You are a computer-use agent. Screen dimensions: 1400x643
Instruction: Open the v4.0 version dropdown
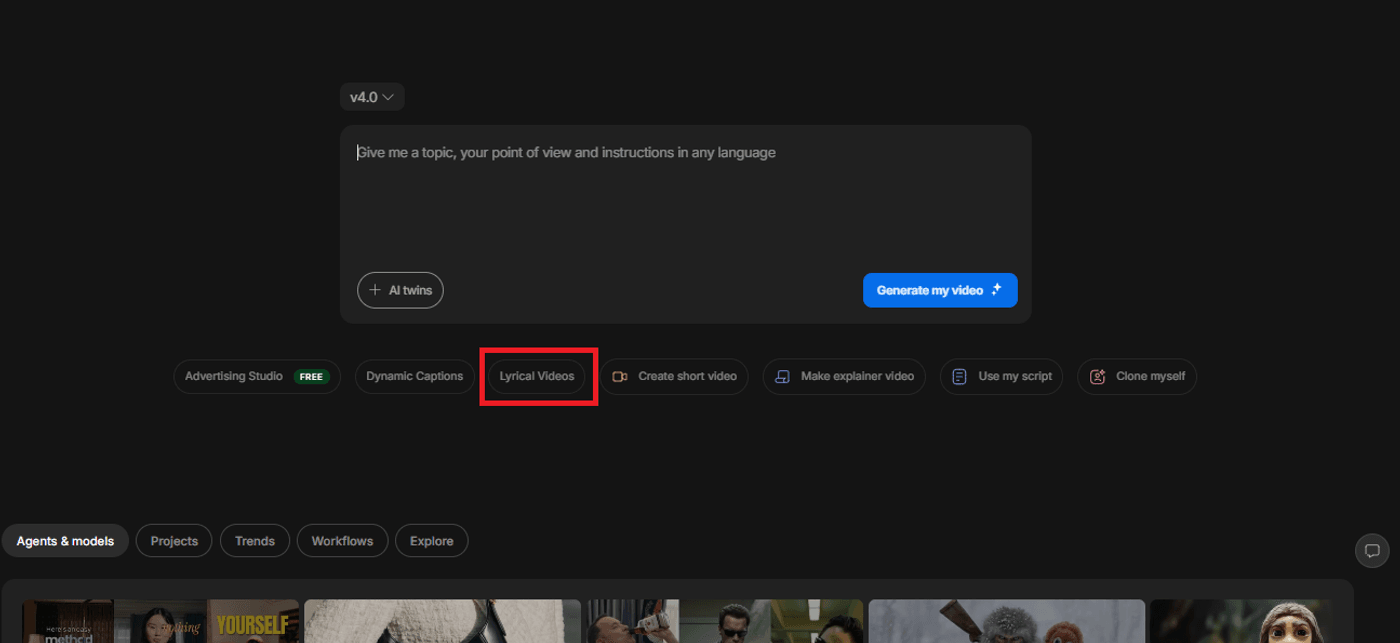pos(371,97)
